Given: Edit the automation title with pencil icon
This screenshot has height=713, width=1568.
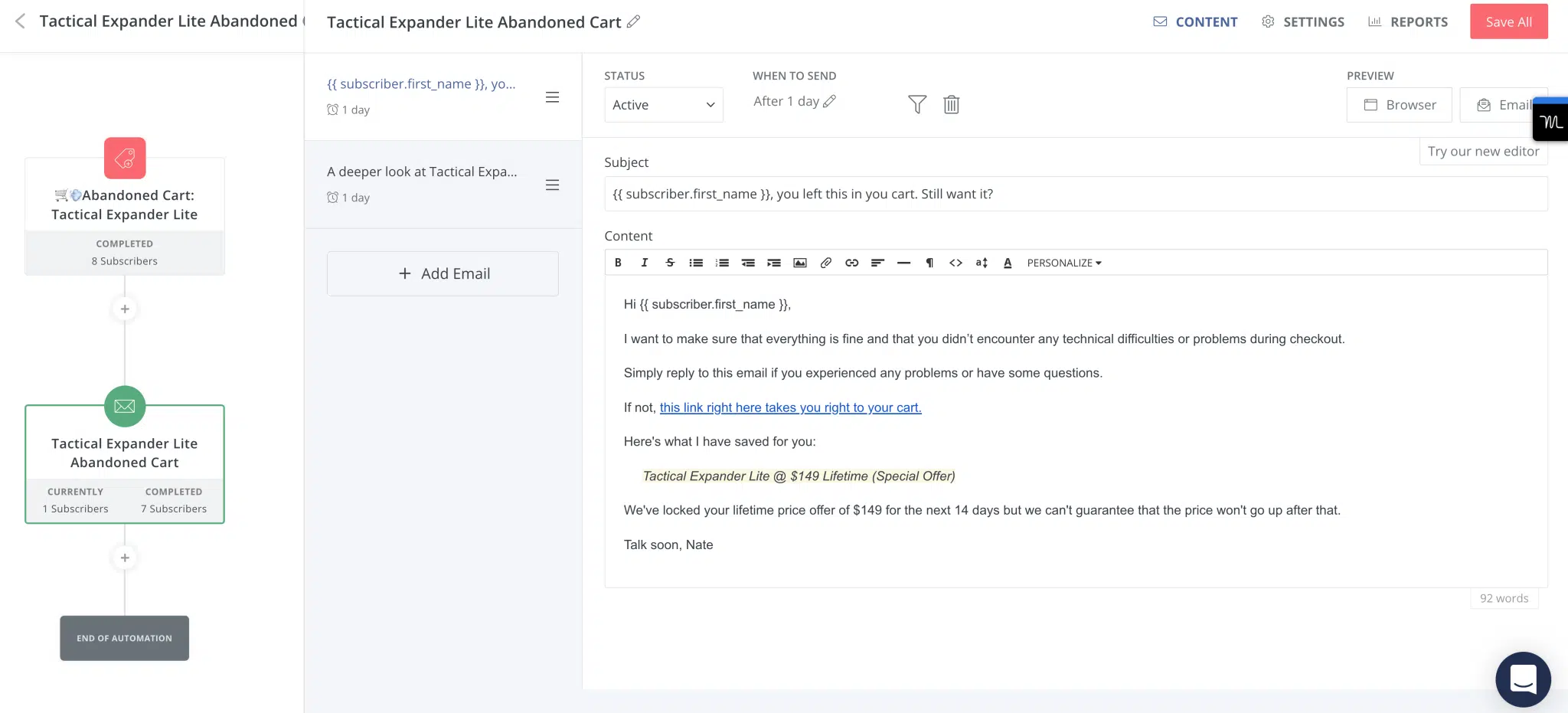Looking at the screenshot, I should 633,21.
